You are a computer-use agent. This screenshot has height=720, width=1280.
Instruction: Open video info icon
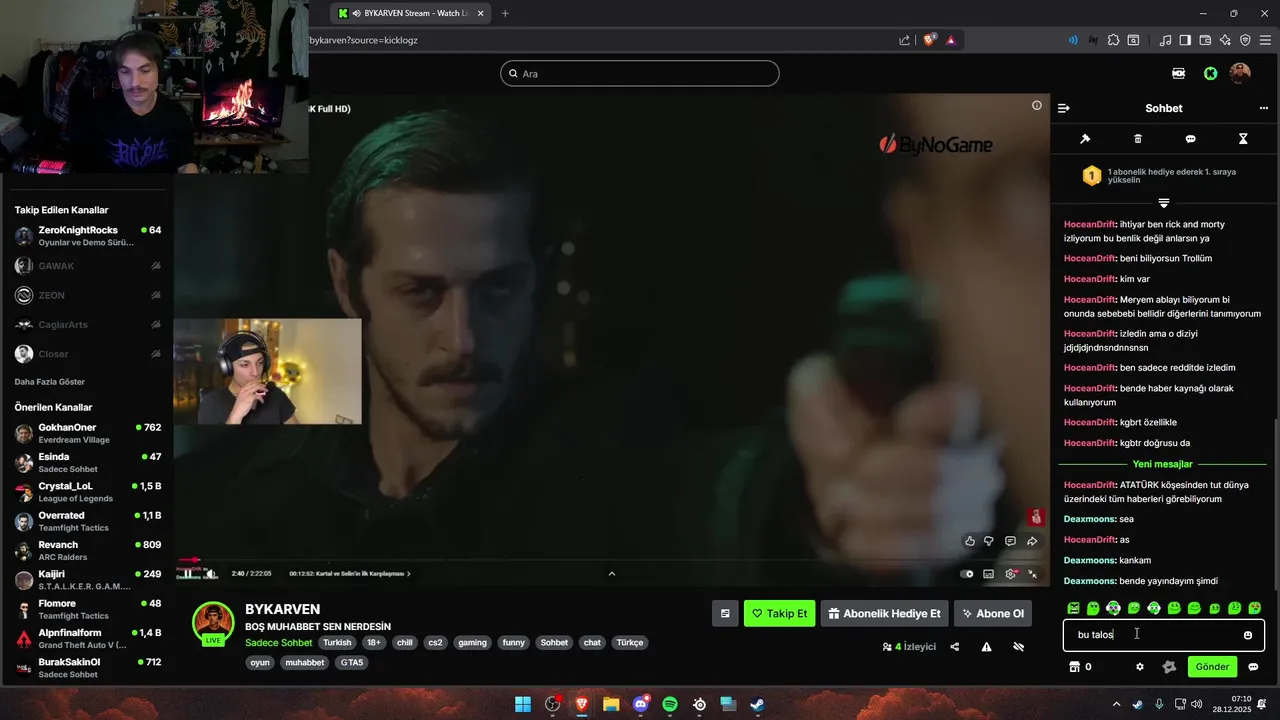coord(1037,105)
